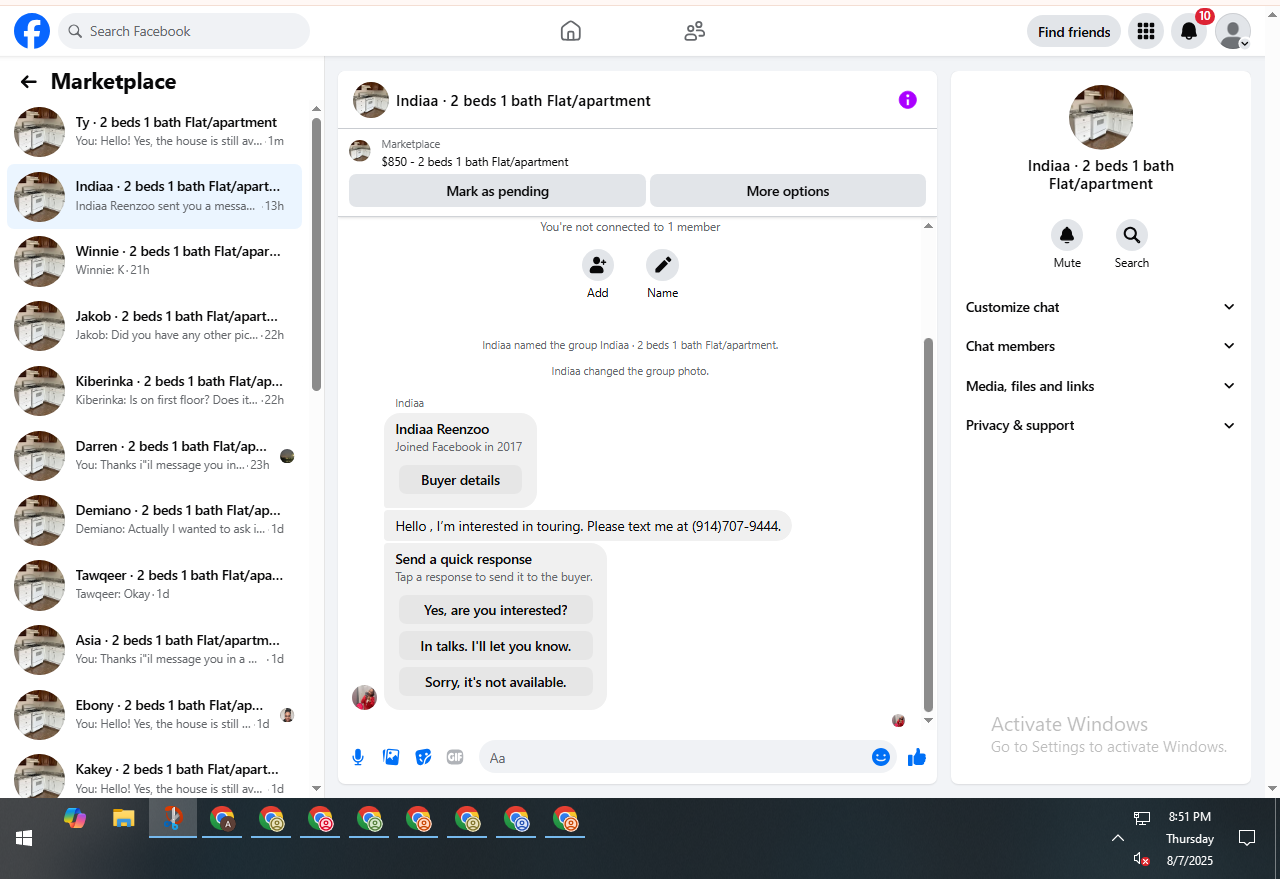
Task: Click the '$850 - 2 beds 1 bath Flat/apartment' listing text
Action: (x=475, y=162)
